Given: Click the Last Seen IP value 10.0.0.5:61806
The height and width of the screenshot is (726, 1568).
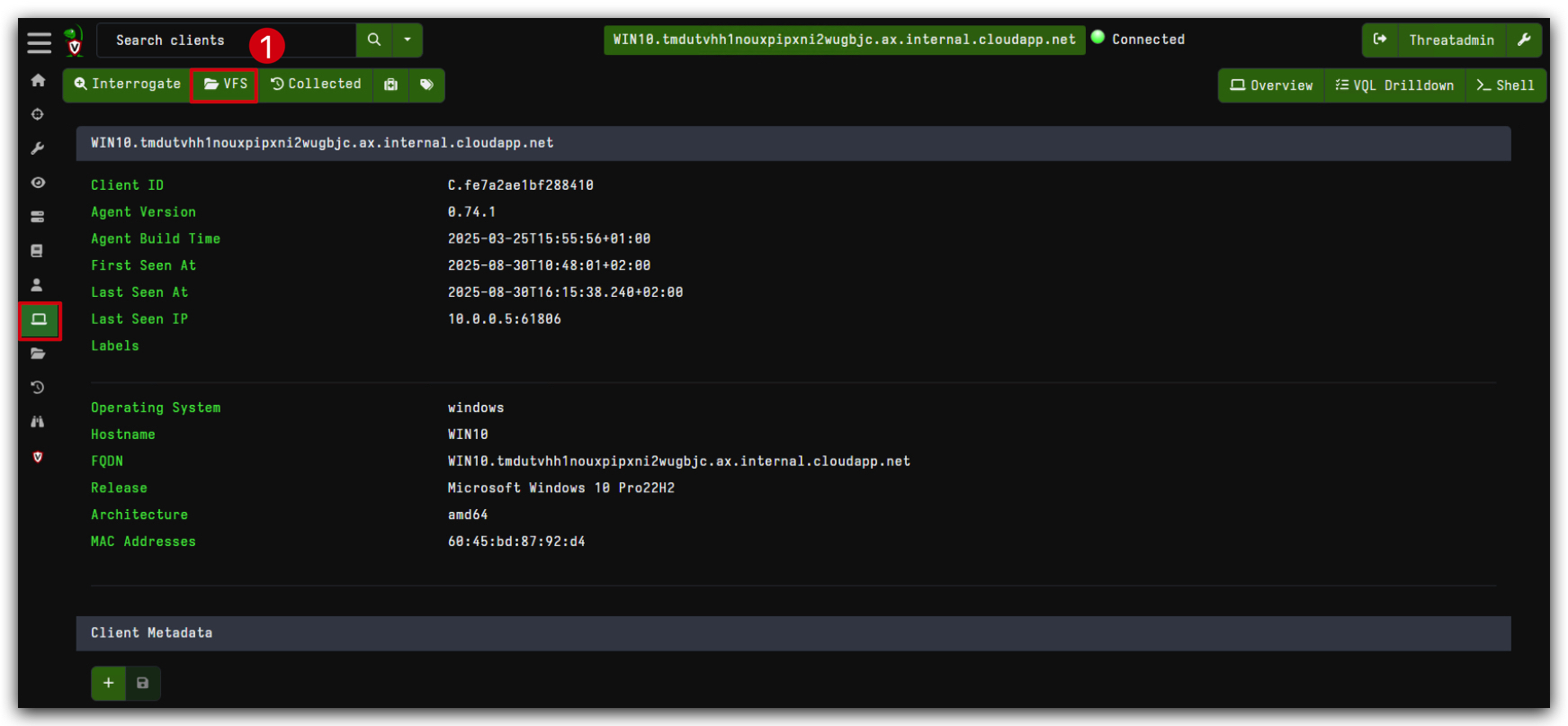Looking at the screenshot, I should click(x=505, y=319).
